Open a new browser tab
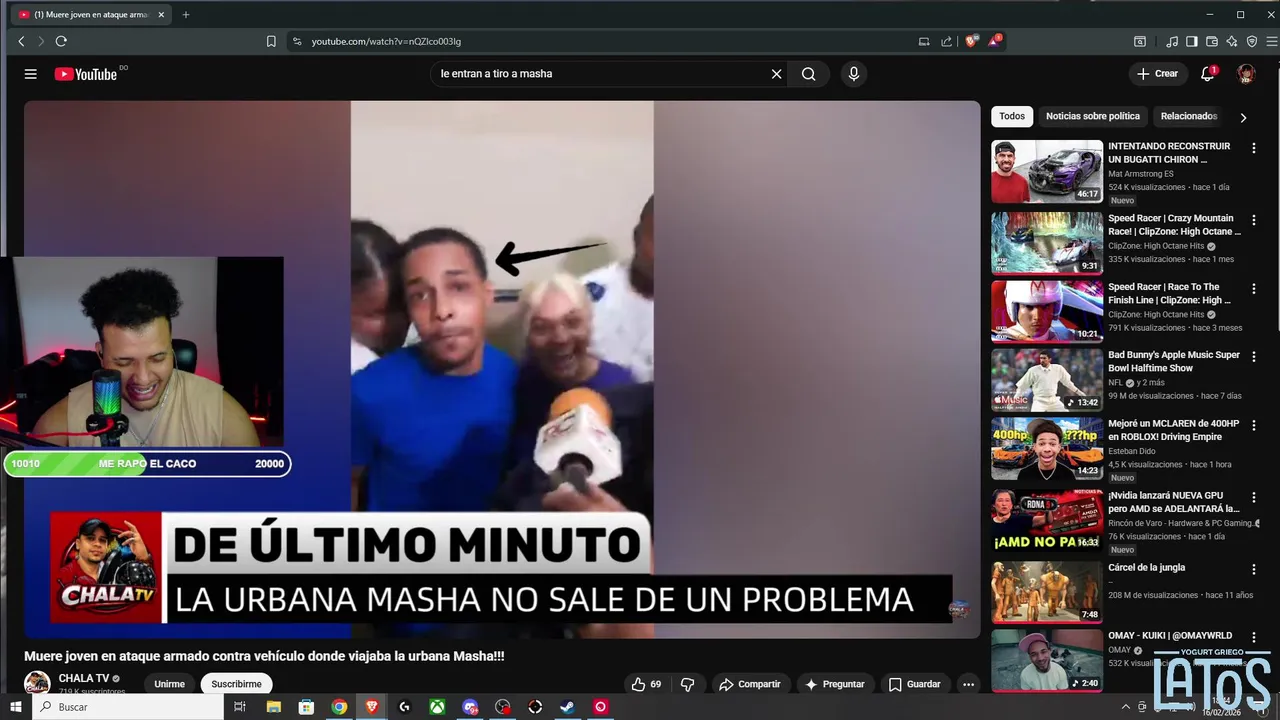Viewport: 1280px width, 720px height. point(185,14)
